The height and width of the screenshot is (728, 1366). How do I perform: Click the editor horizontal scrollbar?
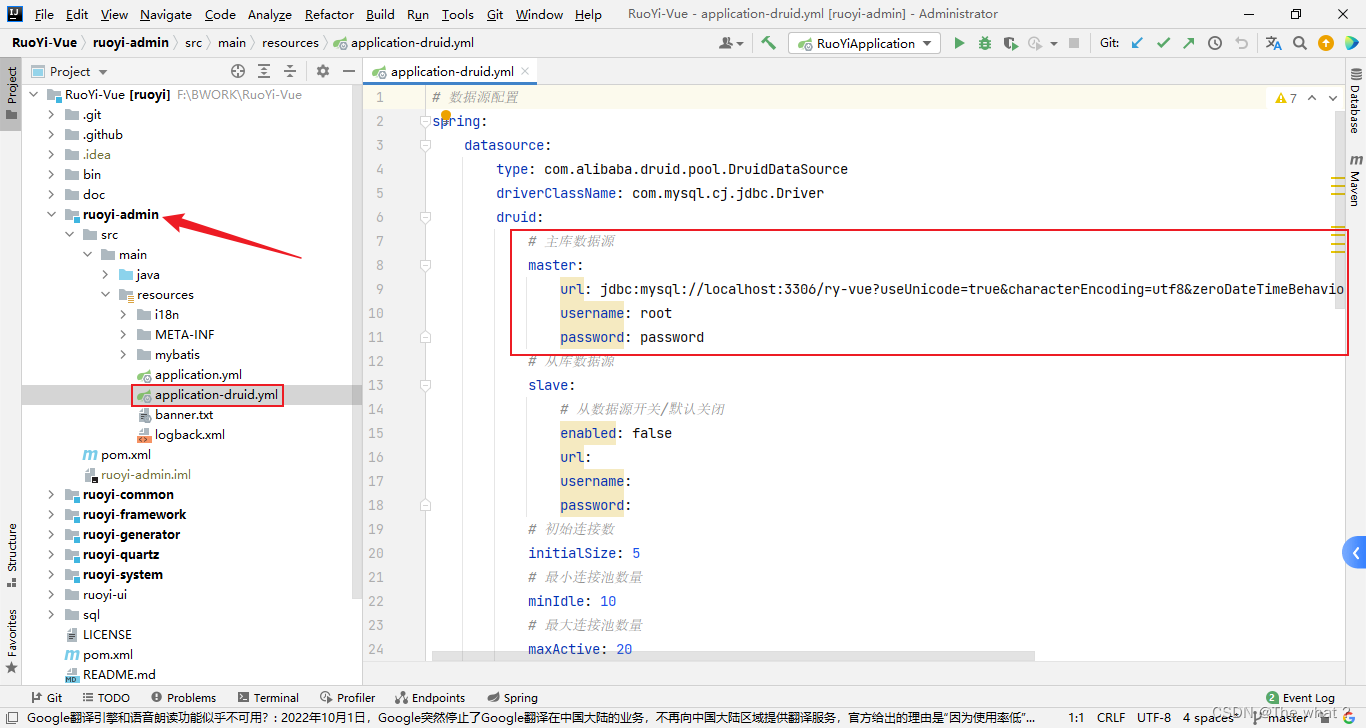pyautogui.click(x=733, y=656)
